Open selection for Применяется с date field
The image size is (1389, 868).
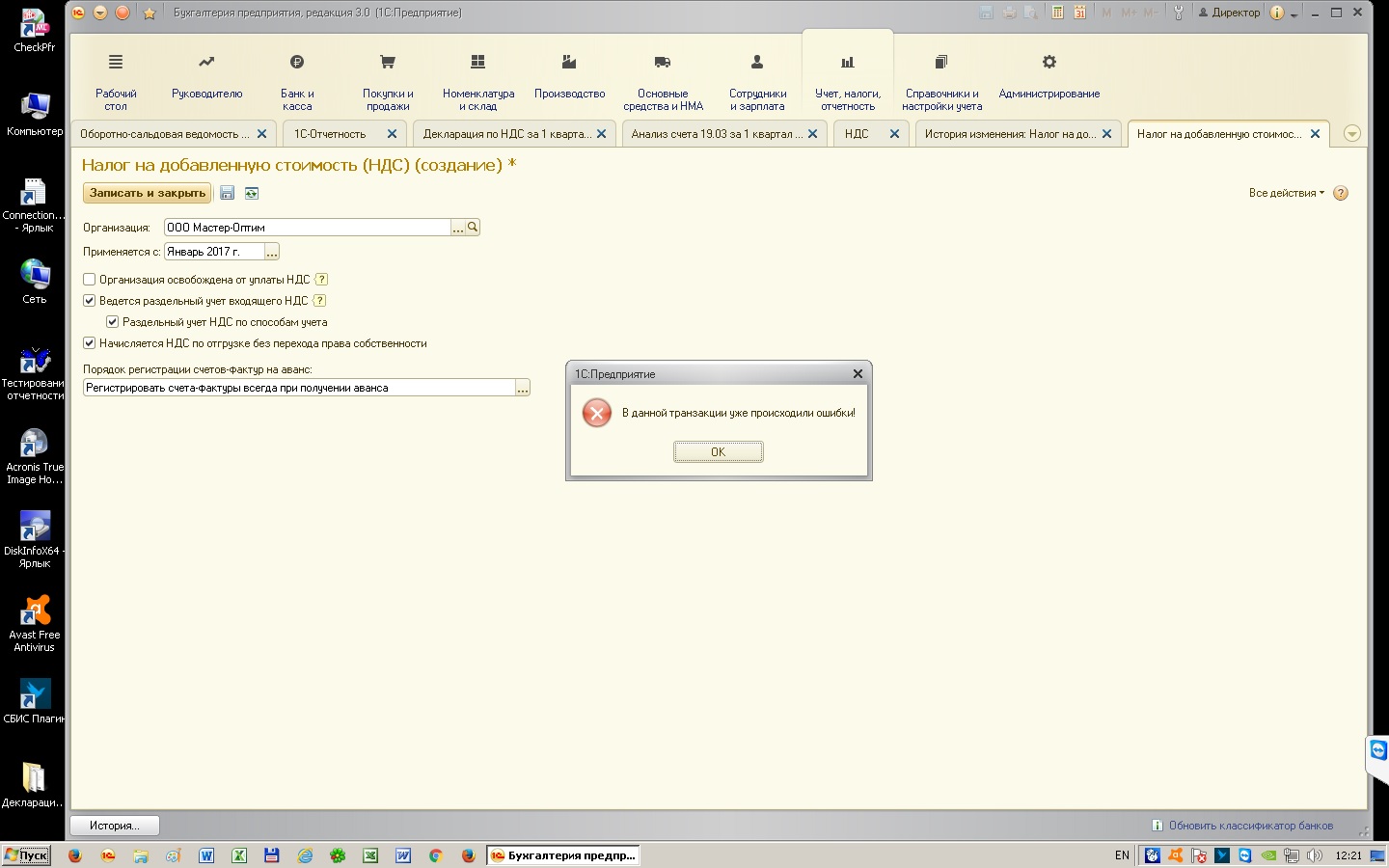pos(272,252)
